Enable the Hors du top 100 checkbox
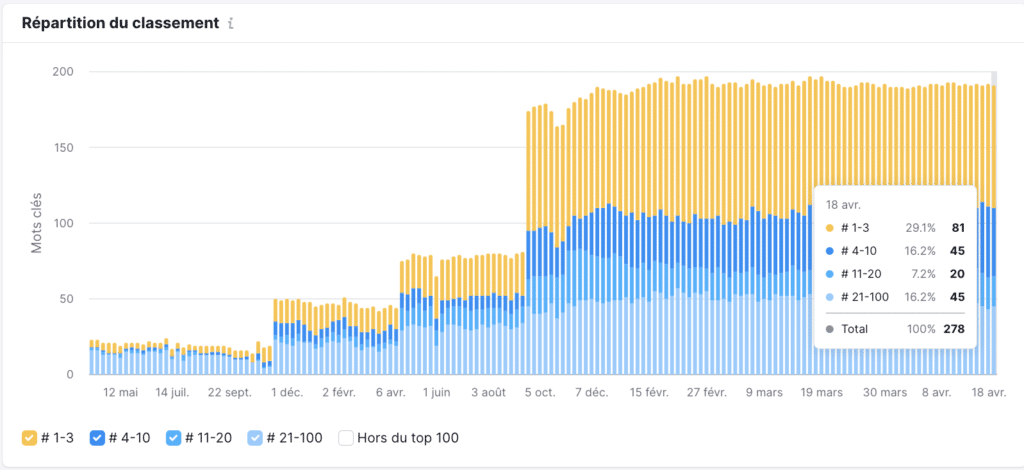The height and width of the screenshot is (470, 1024). pos(346,438)
